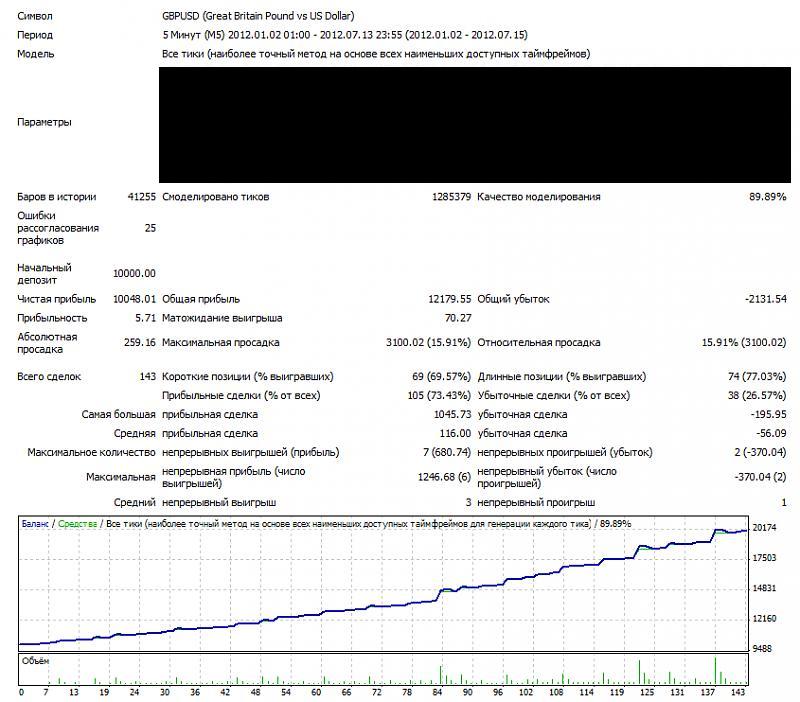Click the Смоделировано тиков value 1285379
This screenshot has height=702, width=800.
(x=451, y=196)
